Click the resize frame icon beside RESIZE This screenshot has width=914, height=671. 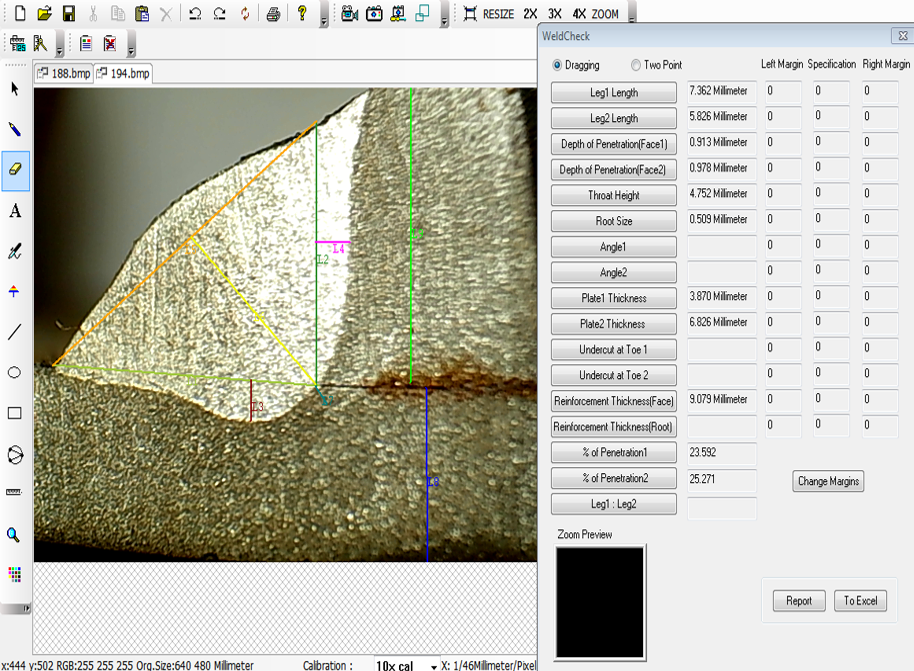coord(470,13)
